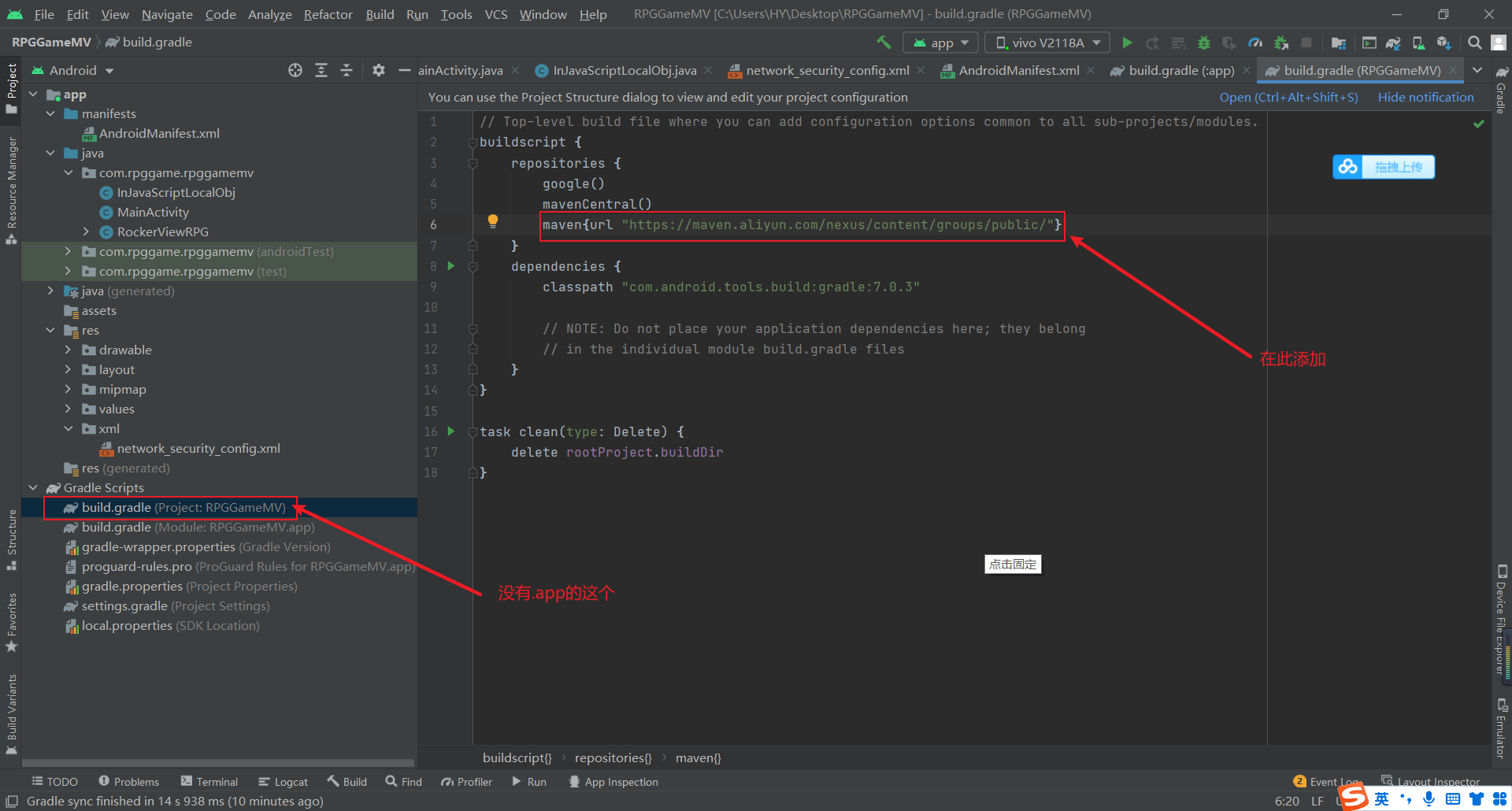This screenshot has height=811, width=1512.
Task: Run the app with green play button
Action: point(1127,43)
